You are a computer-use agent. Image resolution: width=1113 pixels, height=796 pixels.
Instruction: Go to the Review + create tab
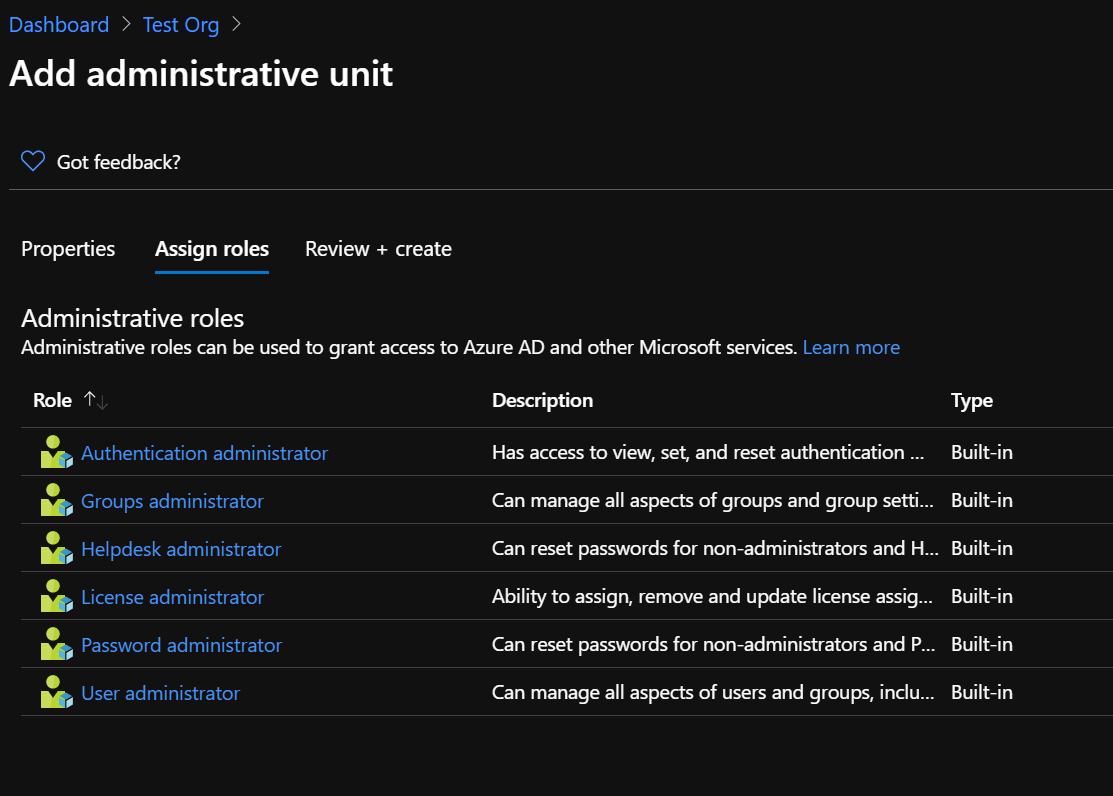click(378, 249)
